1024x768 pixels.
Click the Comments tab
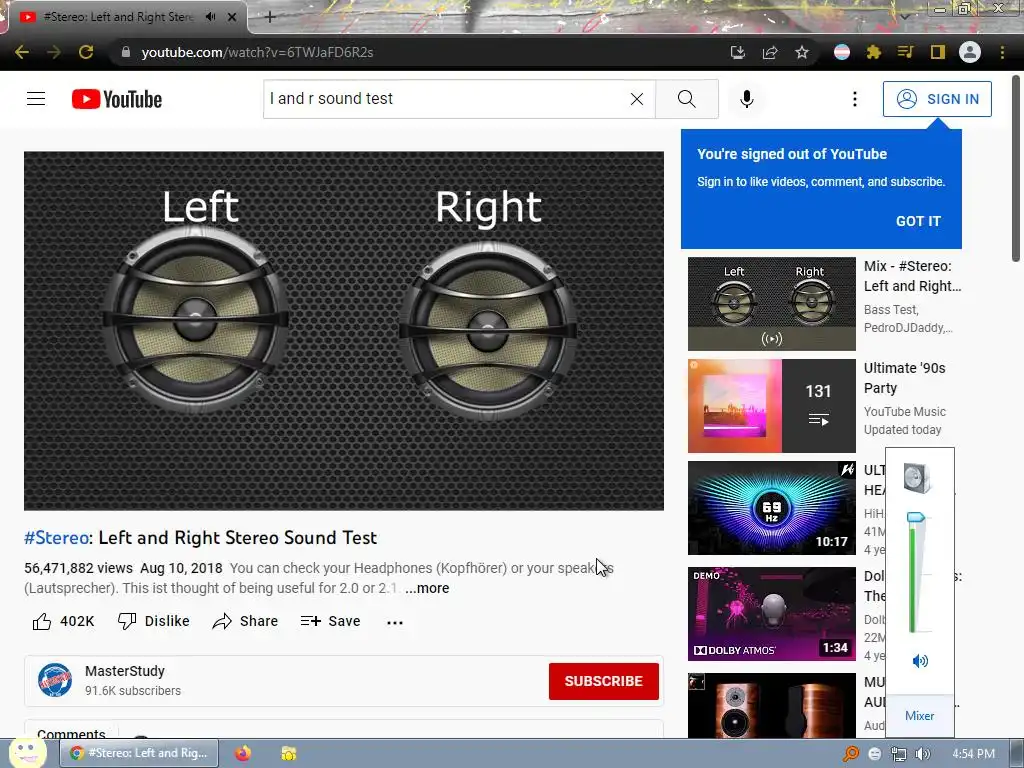pyautogui.click(x=71, y=734)
